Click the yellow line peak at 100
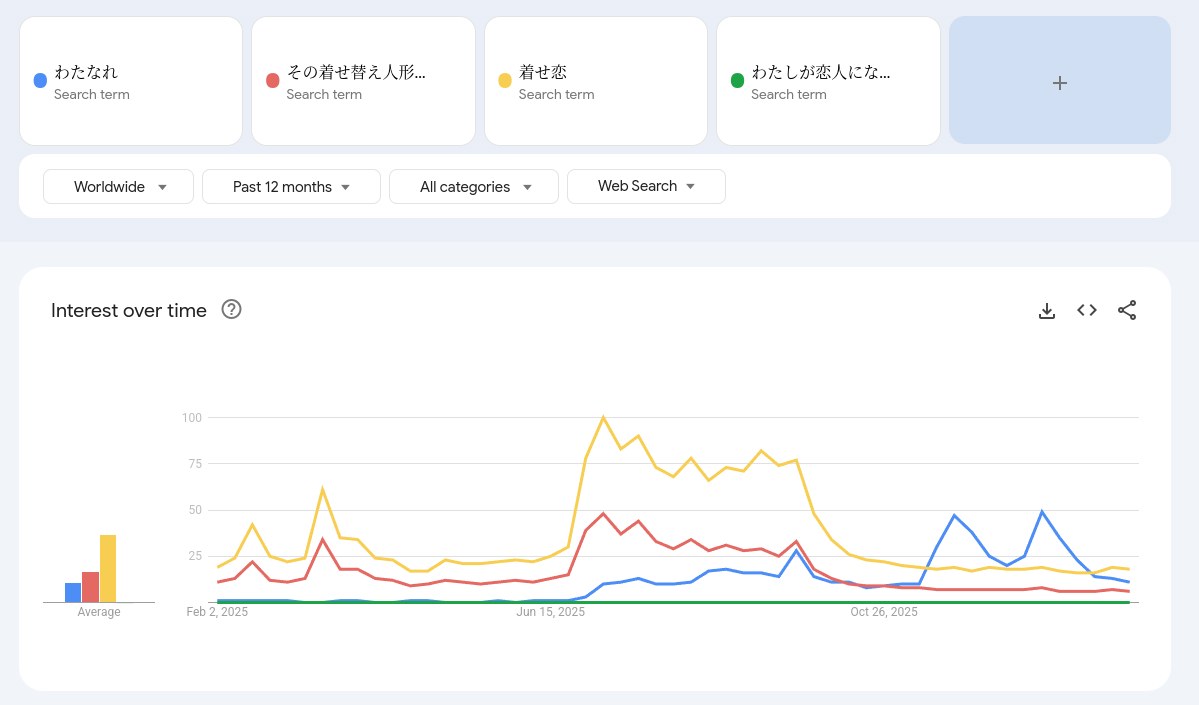 tap(603, 417)
